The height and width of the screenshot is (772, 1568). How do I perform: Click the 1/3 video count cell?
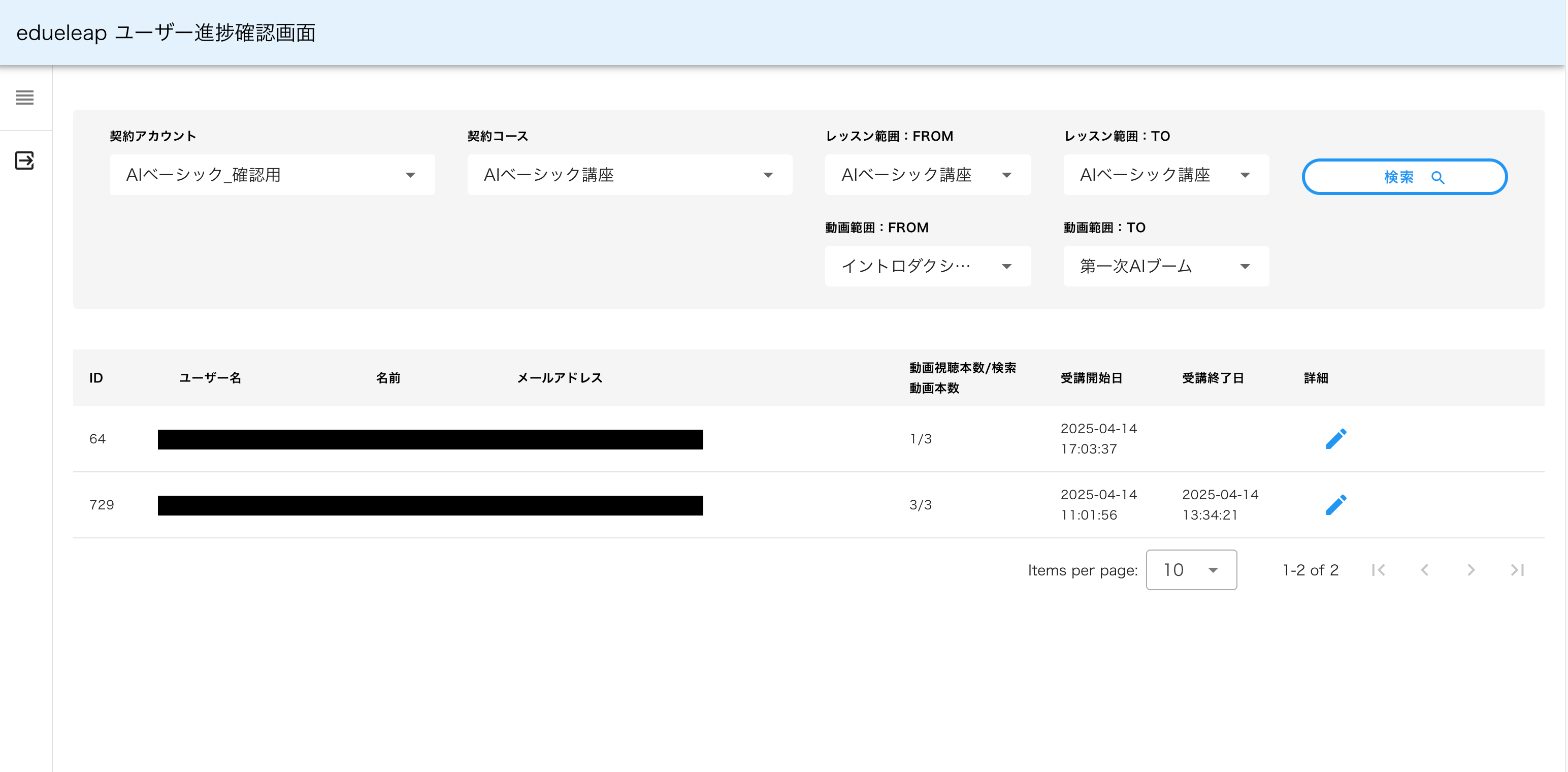pyautogui.click(x=921, y=439)
